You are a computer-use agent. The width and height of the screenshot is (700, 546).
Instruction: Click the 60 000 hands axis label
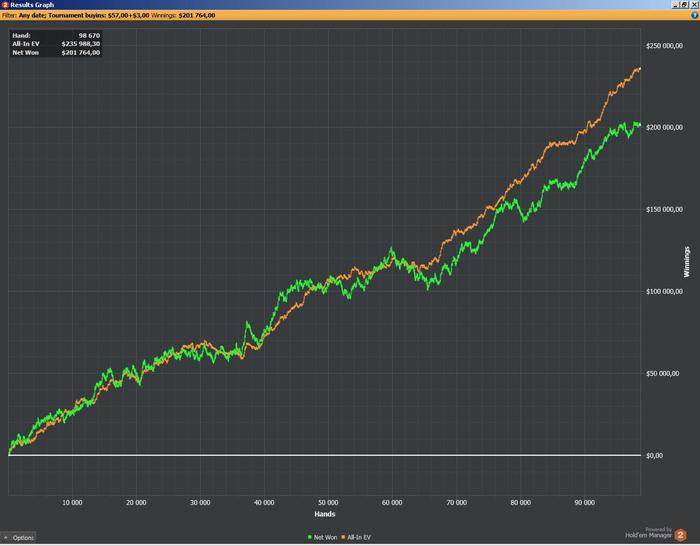(x=392, y=503)
